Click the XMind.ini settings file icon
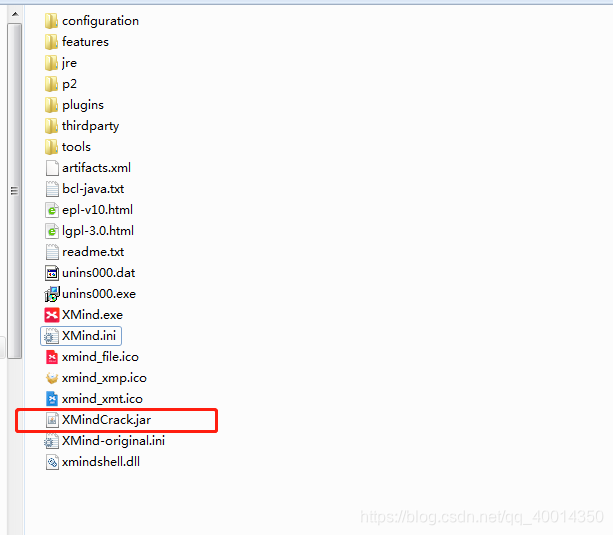The image size is (613, 535). pos(51,336)
